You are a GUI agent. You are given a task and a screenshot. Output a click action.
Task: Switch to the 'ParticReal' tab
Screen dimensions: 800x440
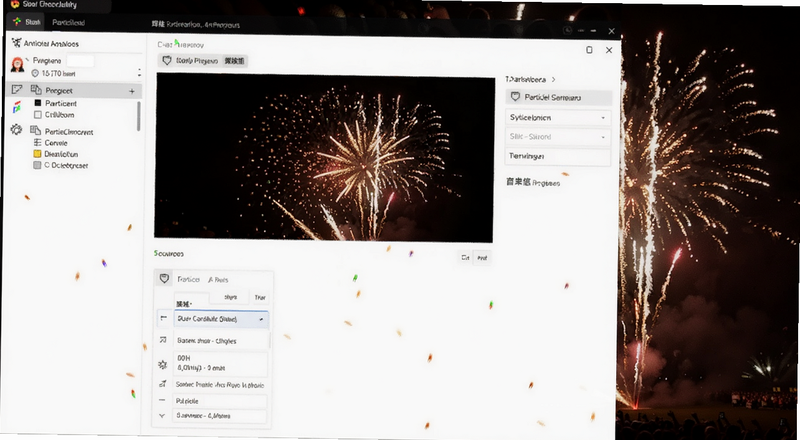[68, 22]
